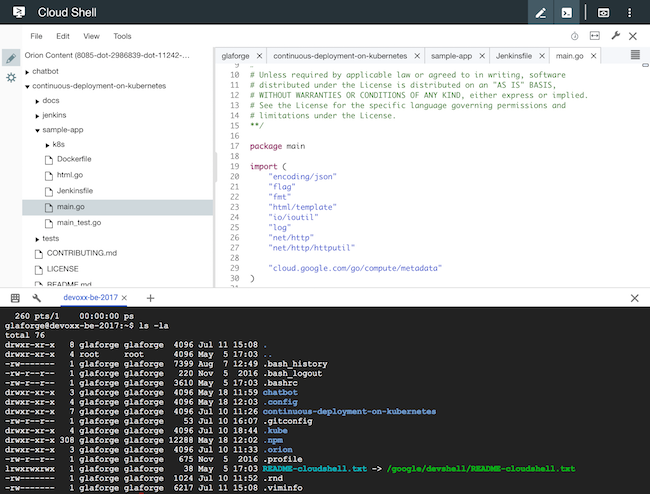650x494 pixels.
Task: Click the "encoding/json" import line
Action: pyautogui.click(x=303, y=177)
